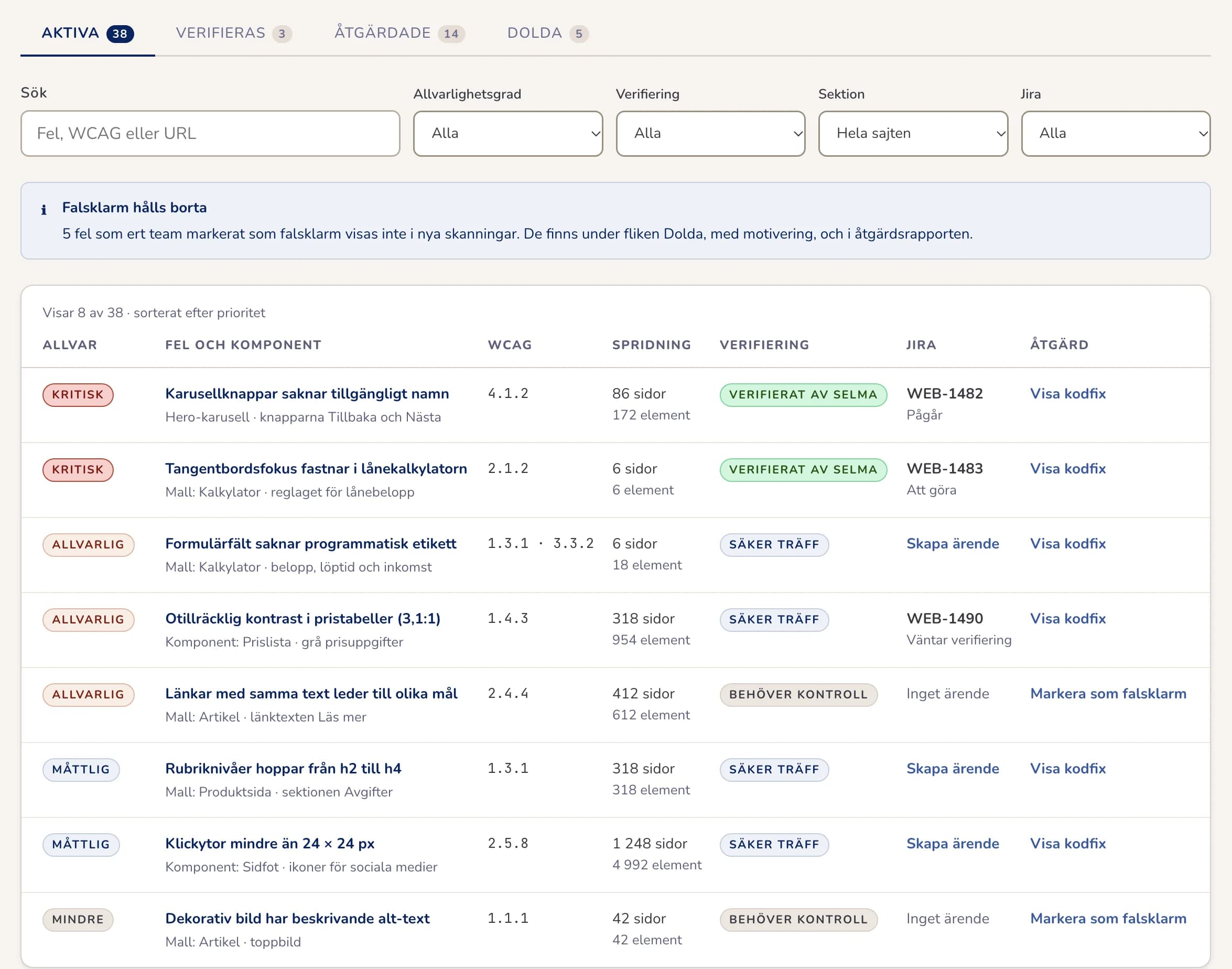Image resolution: width=1232 pixels, height=969 pixels.
Task: Open issue Otillräcklig kontrast i pristabeller
Action: pyautogui.click(x=302, y=618)
